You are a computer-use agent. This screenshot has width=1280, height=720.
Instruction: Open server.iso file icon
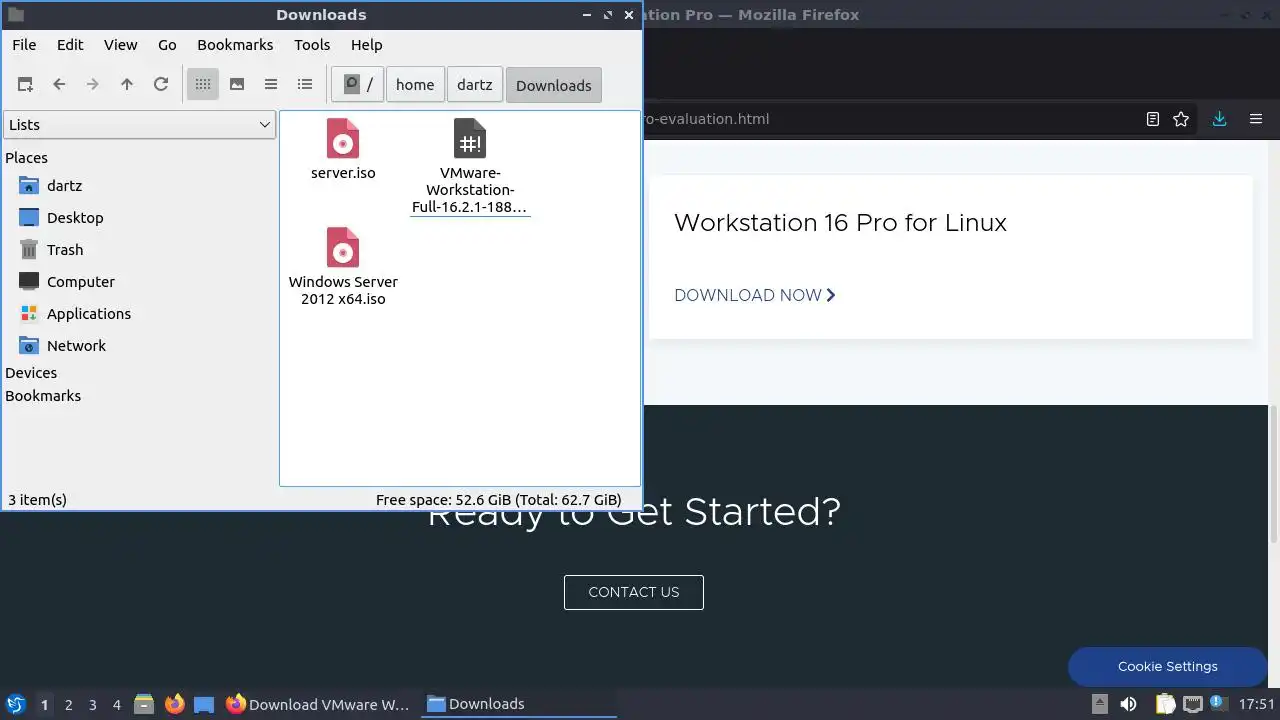(343, 139)
